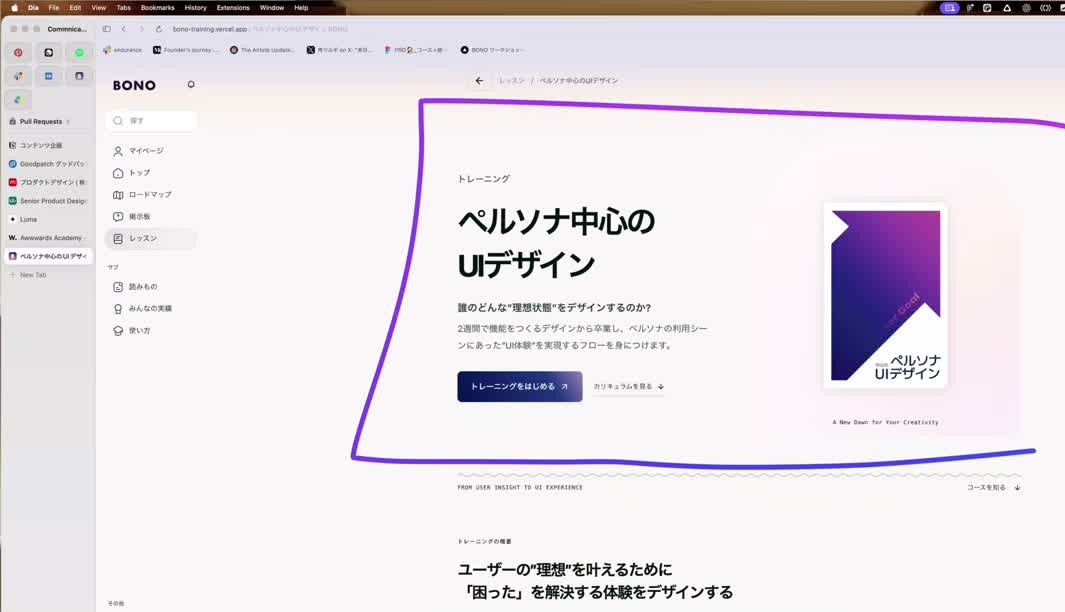Open the Founder's journey bookmark
The image size is (1065, 612).
point(186,50)
